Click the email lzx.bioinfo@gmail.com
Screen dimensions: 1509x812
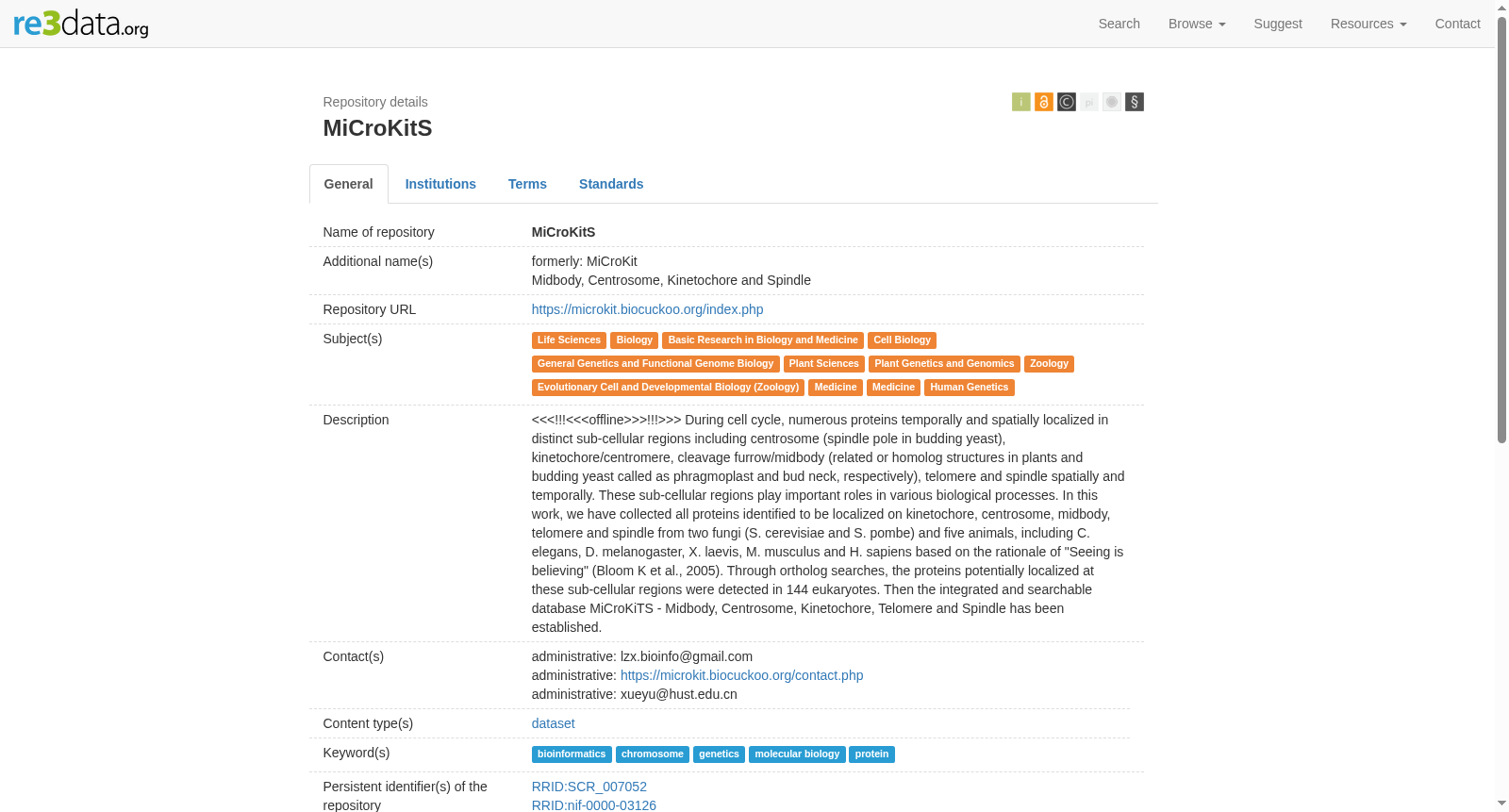(x=687, y=656)
